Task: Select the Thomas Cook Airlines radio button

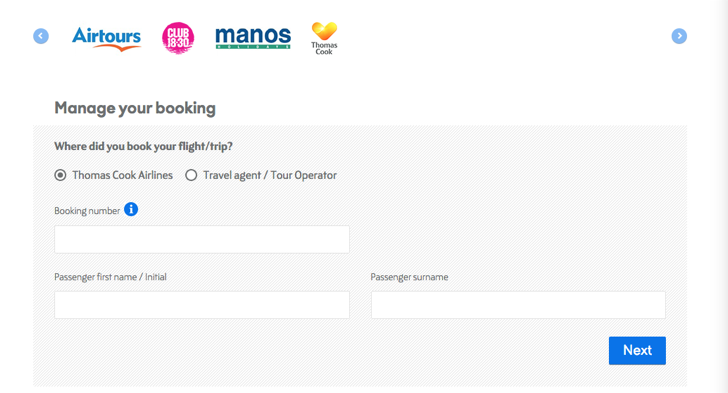Action: point(60,175)
